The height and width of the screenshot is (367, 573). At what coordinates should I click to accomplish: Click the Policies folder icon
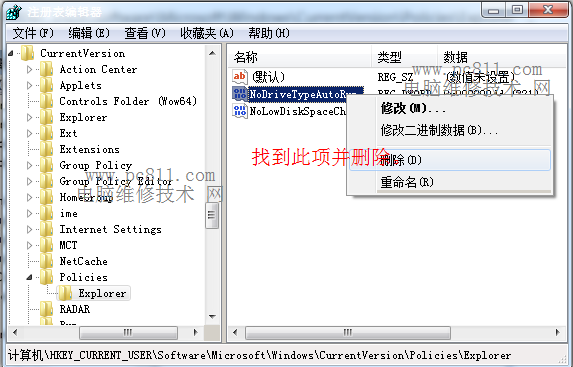pyautogui.click(x=46, y=277)
